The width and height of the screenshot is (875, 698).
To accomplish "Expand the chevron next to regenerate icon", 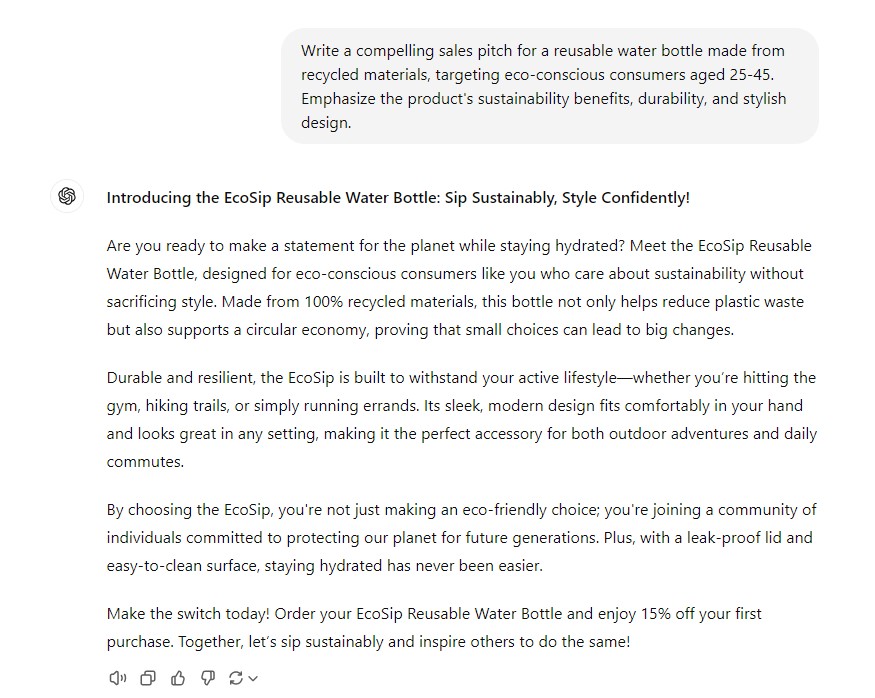I will [x=253, y=678].
